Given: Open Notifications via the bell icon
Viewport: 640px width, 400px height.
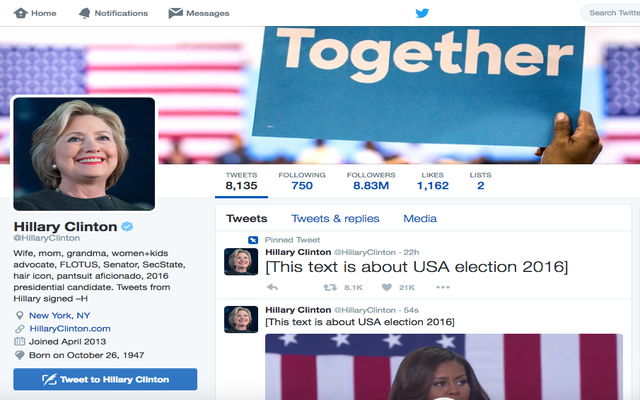Looking at the screenshot, I should coord(84,13).
